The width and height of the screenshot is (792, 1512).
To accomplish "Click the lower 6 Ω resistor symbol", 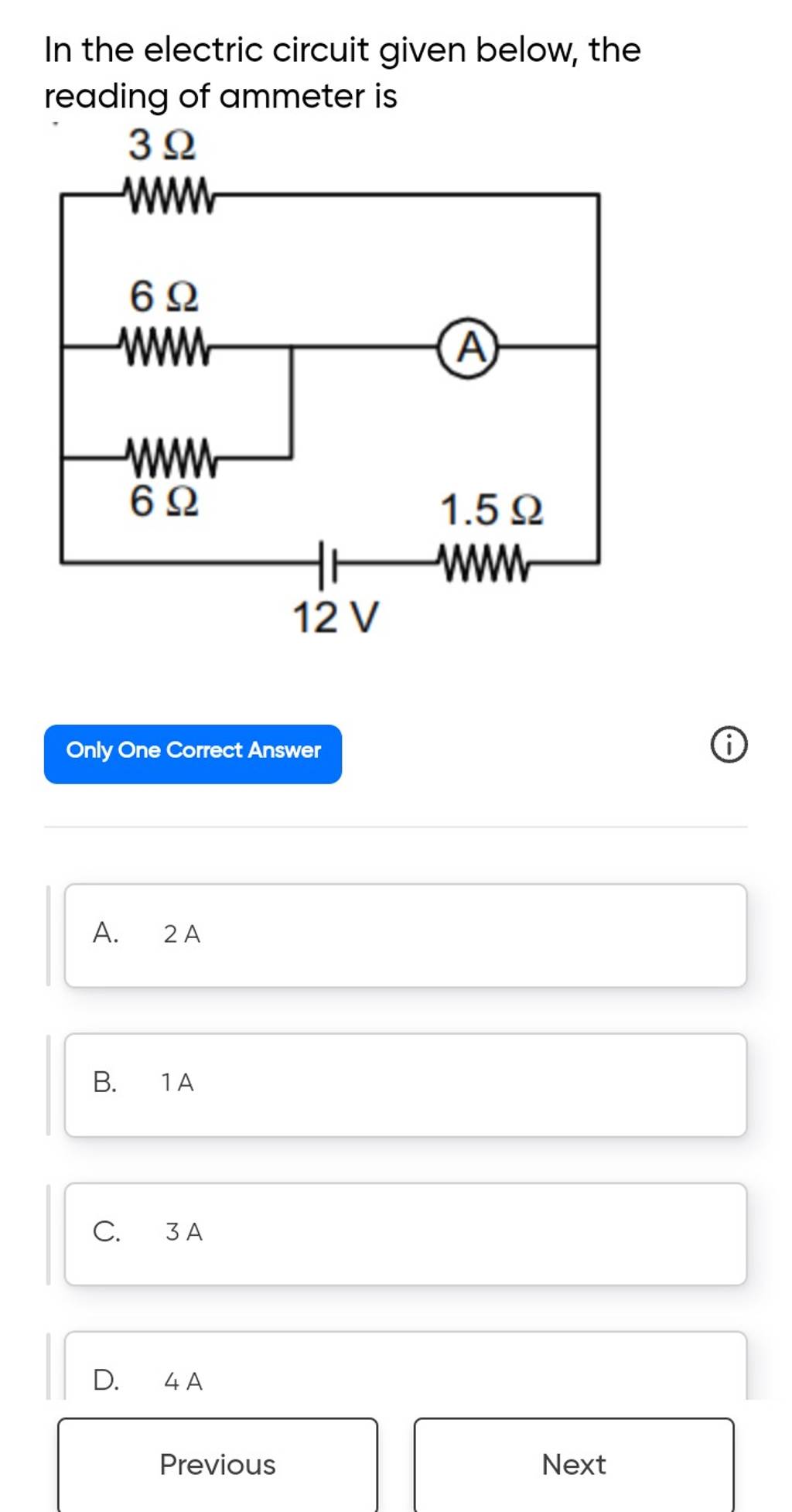I will click(x=172, y=456).
